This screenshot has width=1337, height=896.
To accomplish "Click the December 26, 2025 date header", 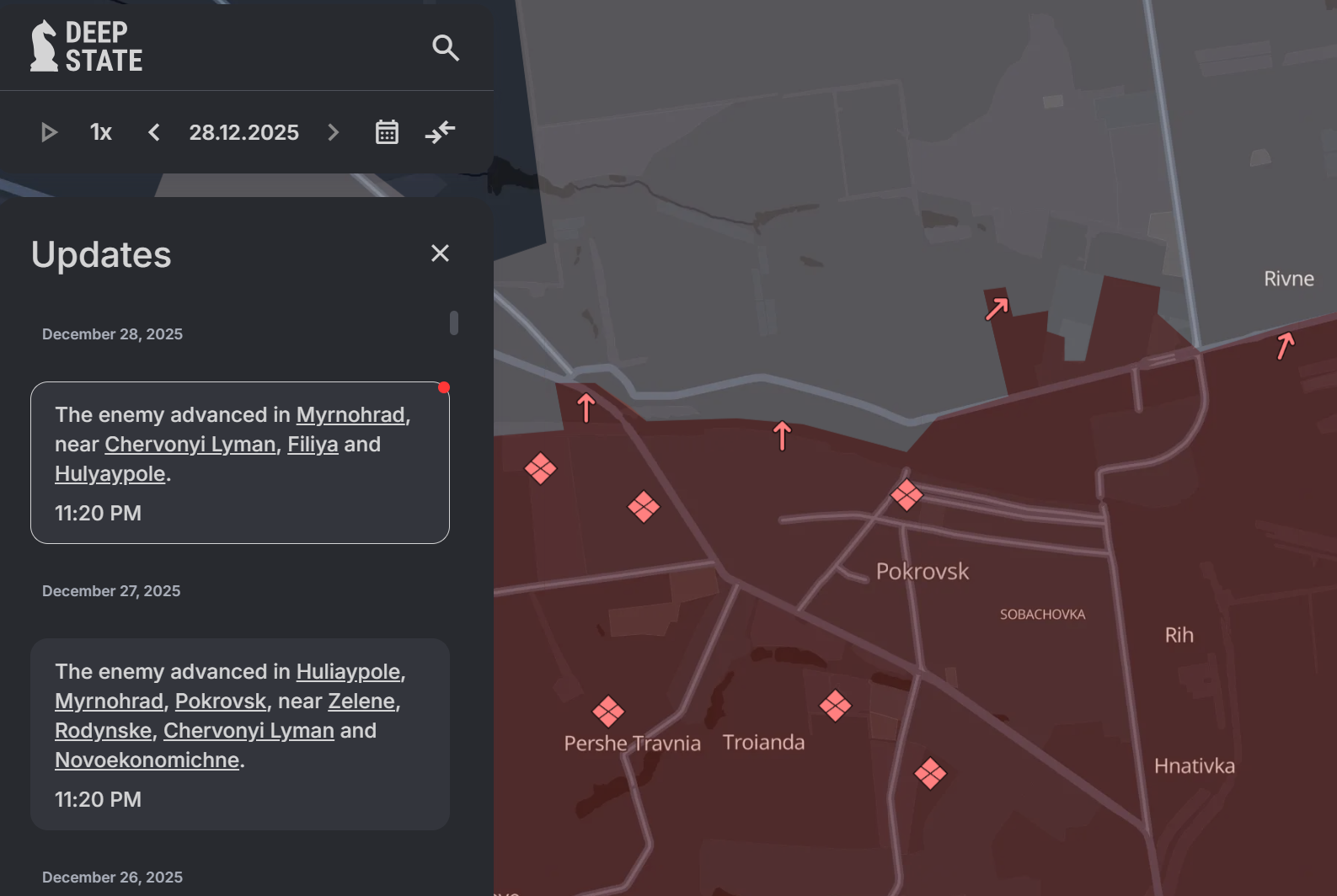I will click(112, 877).
